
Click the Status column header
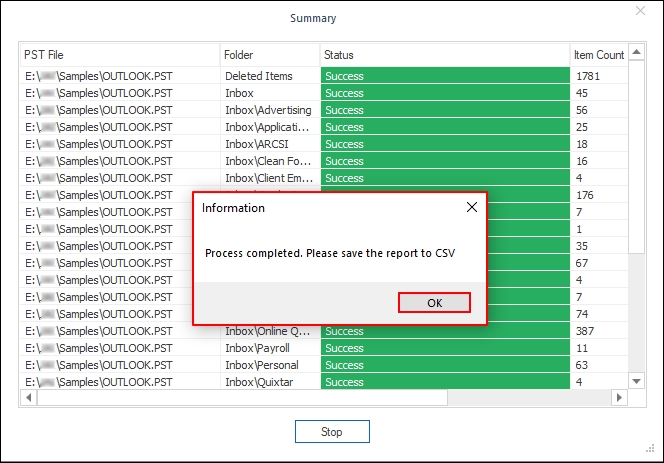click(x=445, y=55)
